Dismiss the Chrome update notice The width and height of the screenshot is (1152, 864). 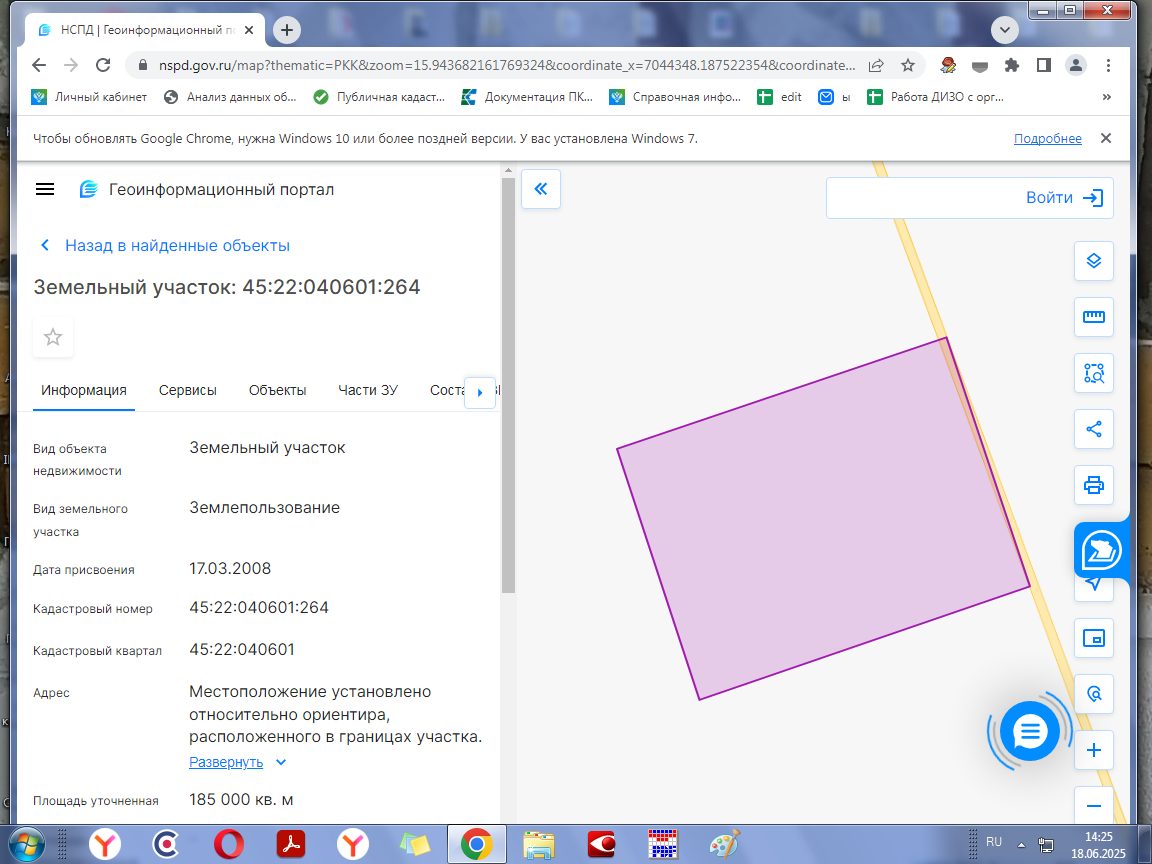(1106, 138)
